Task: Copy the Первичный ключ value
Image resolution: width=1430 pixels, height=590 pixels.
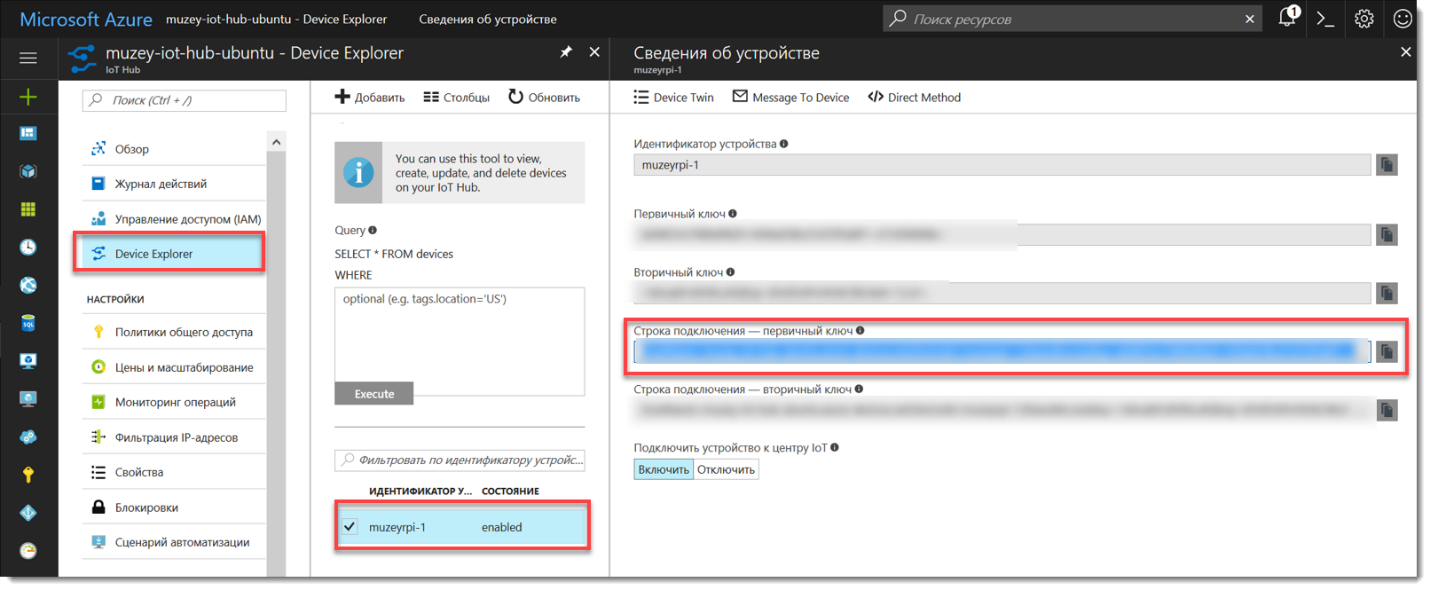Action: tap(1386, 235)
